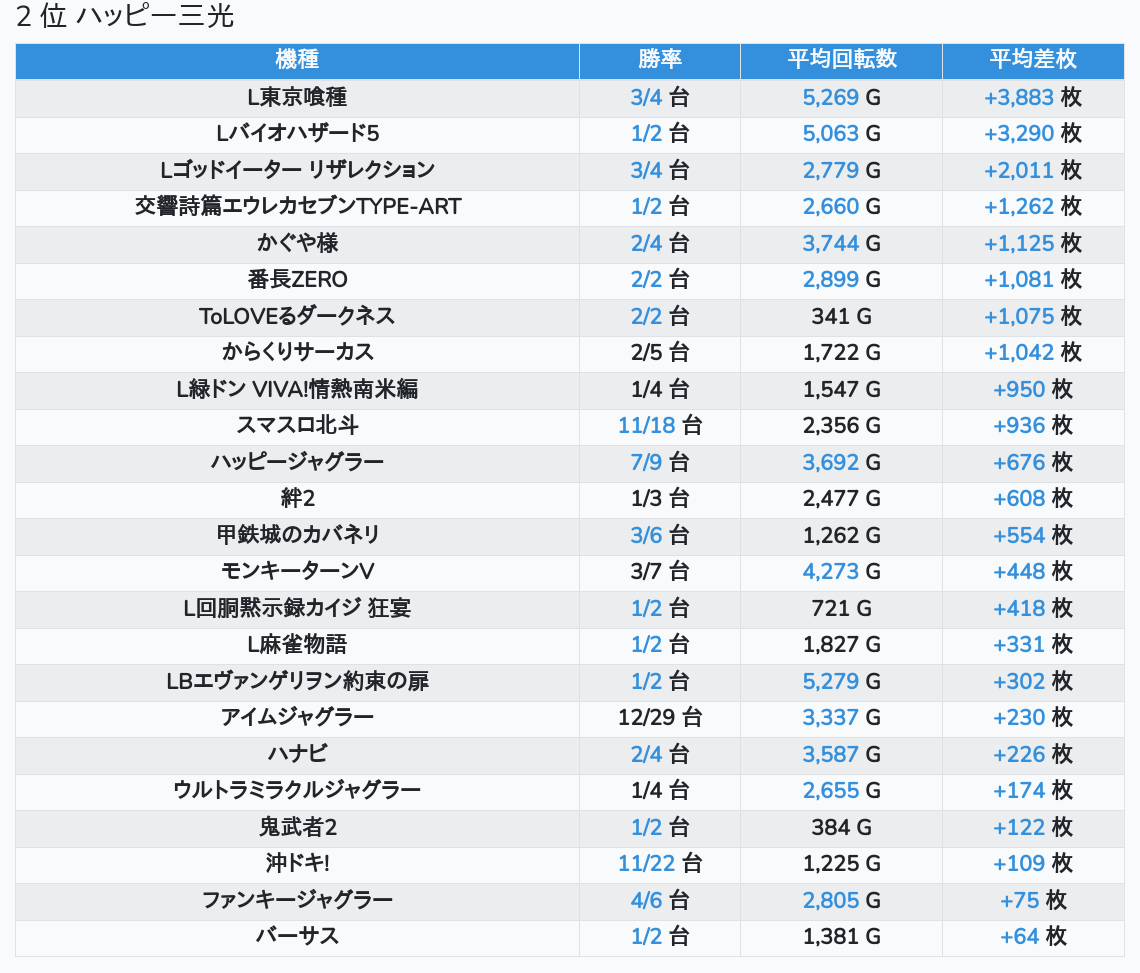Image resolution: width=1140 pixels, height=973 pixels.
Task: Select the +64 枚 value
Action: click(1032, 936)
